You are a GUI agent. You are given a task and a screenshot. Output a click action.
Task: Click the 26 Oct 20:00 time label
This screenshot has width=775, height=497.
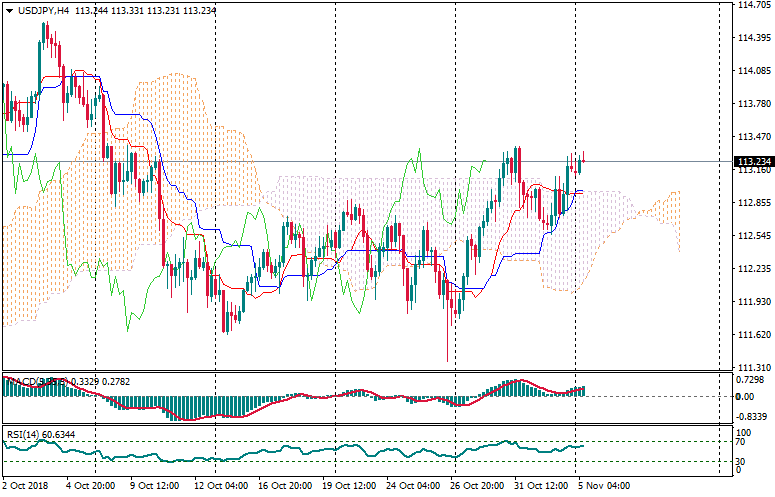click(x=476, y=486)
